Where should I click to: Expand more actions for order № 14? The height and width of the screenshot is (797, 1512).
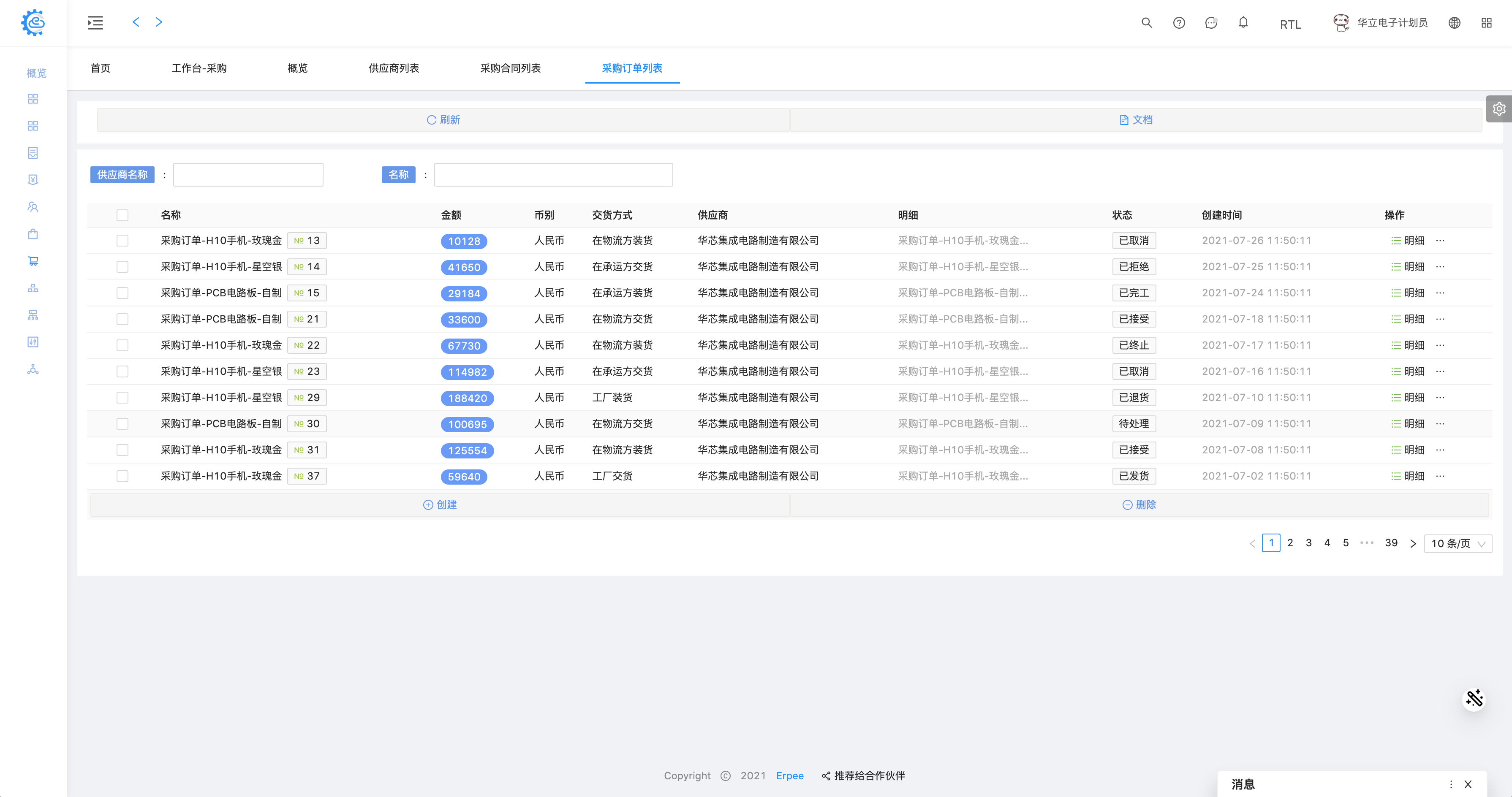1440,267
